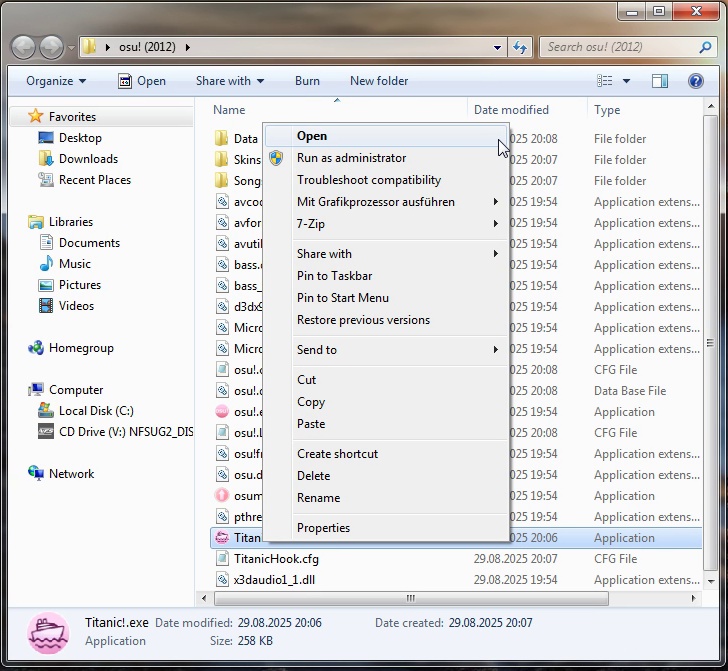The height and width of the screenshot is (671, 728).
Task: Open the view options dropdown arrow
Action: 626,81
